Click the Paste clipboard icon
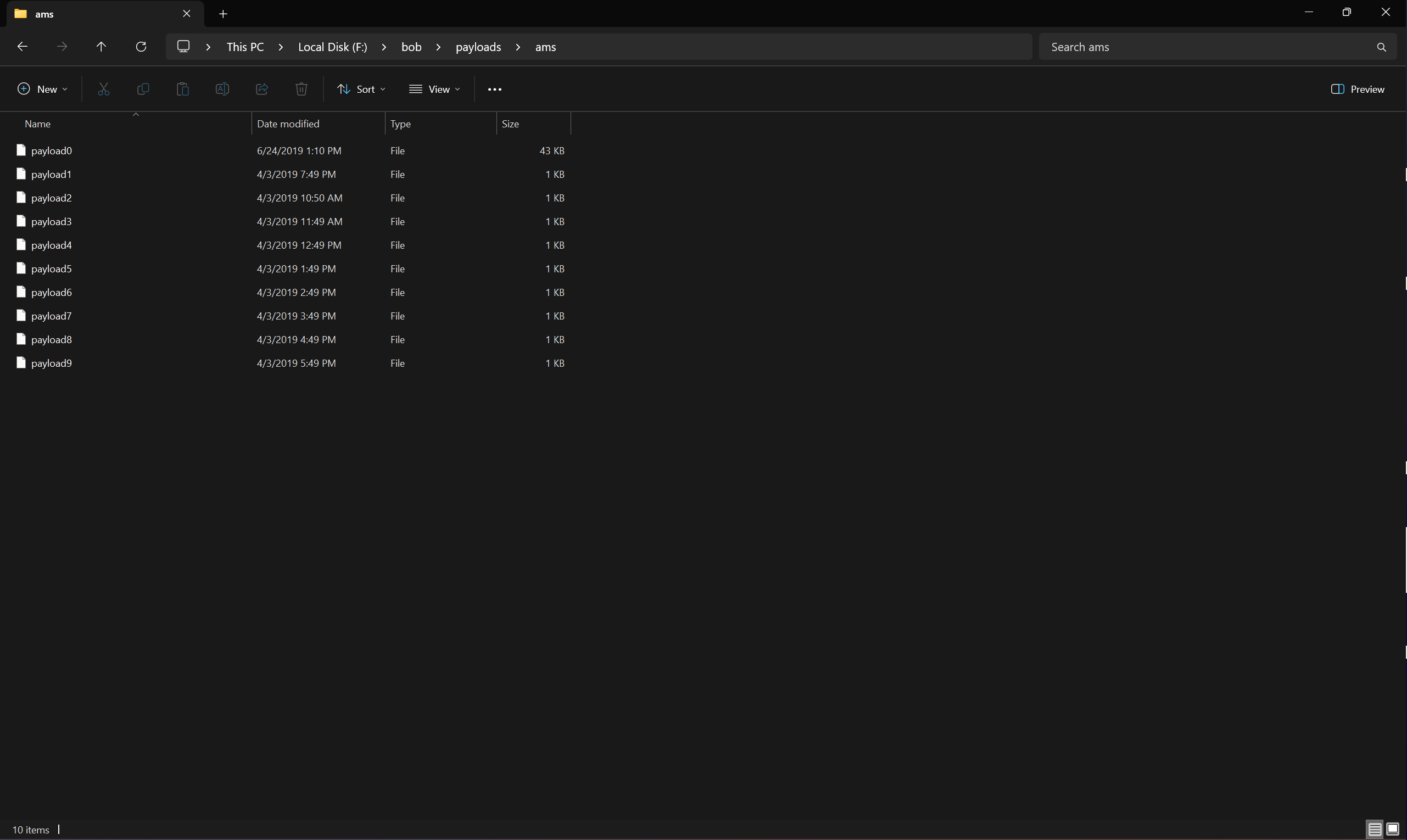The width and height of the screenshot is (1407, 840). [x=182, y=89]
